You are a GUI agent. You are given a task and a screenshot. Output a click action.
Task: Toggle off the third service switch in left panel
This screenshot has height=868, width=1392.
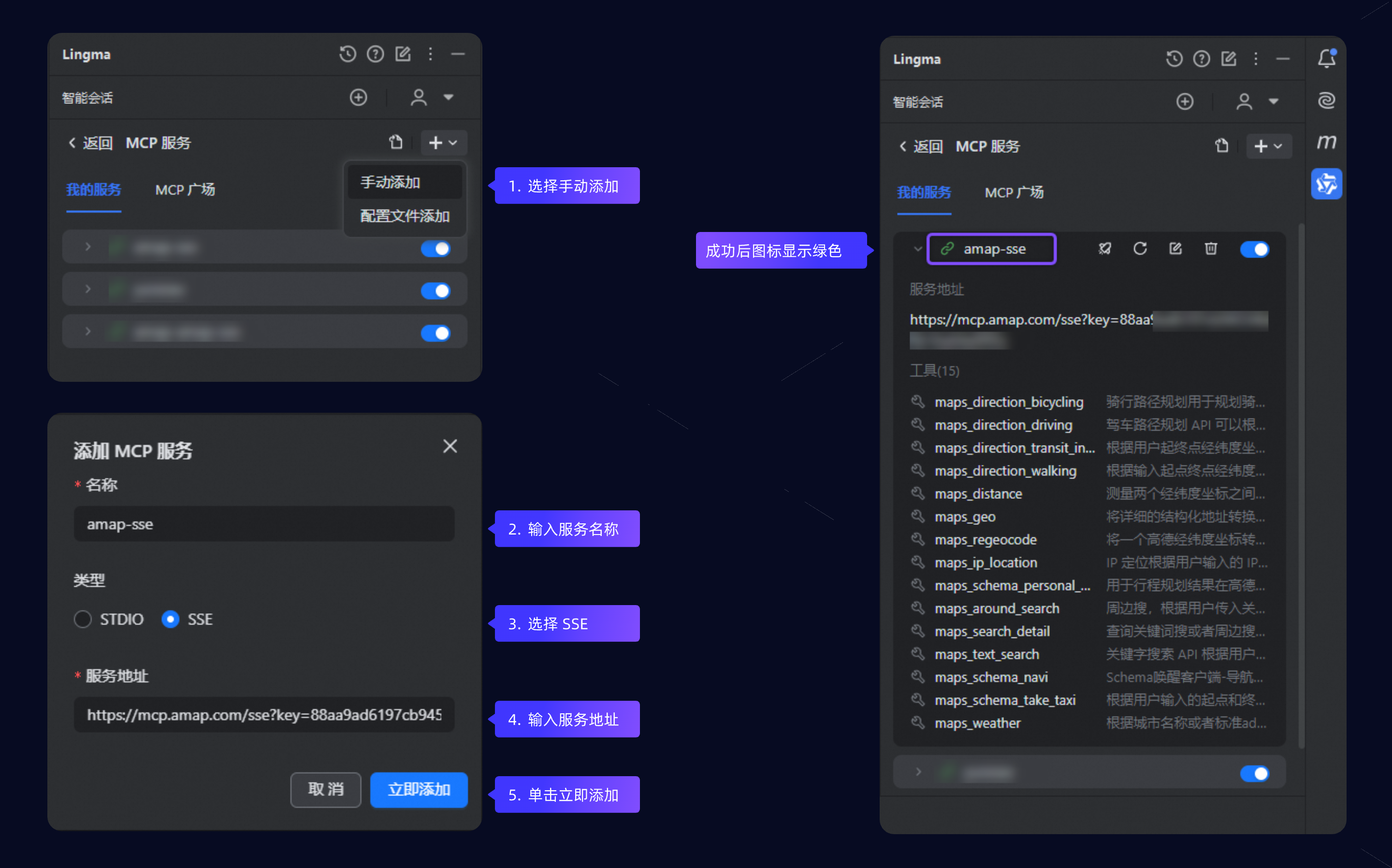(x=435, y=333)
